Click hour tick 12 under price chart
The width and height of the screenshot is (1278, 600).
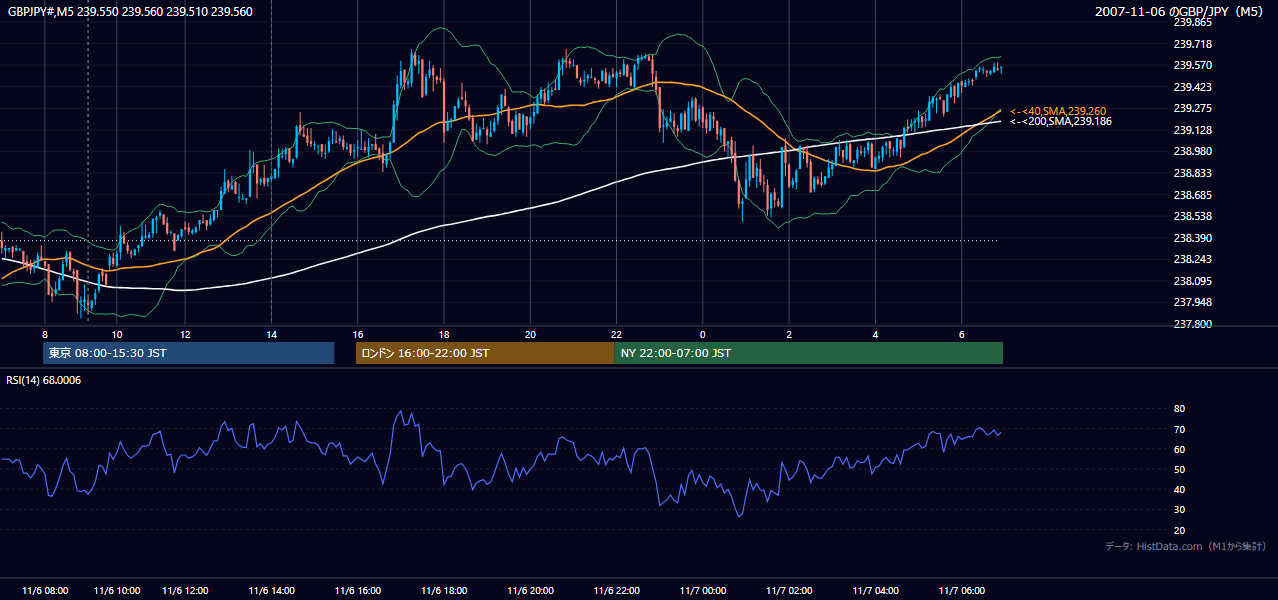(x=185, y=334)
